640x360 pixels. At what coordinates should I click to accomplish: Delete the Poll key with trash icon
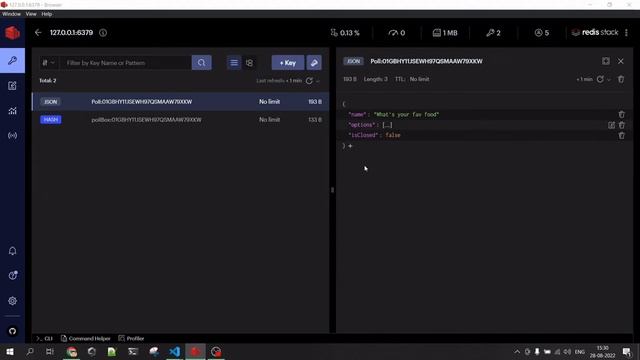click(621, 79)
